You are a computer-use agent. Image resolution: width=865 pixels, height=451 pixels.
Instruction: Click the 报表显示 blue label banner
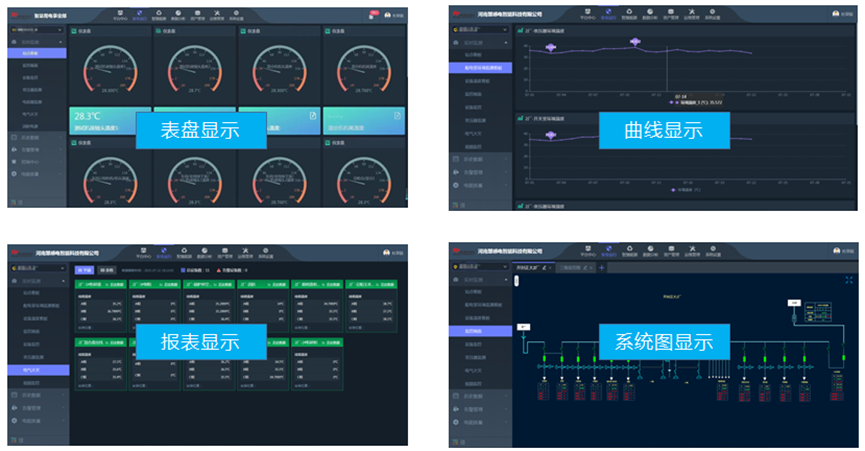coord(200,341)
